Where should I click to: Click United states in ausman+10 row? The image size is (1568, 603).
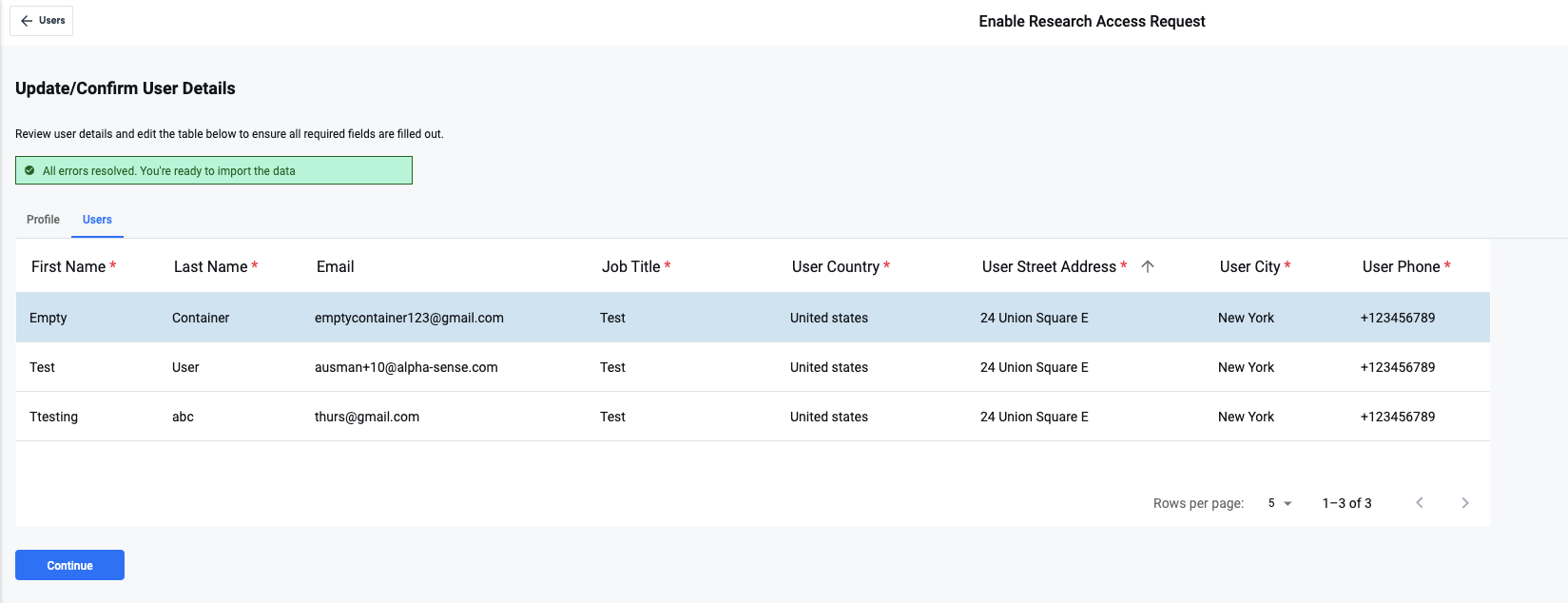(829, 367)
